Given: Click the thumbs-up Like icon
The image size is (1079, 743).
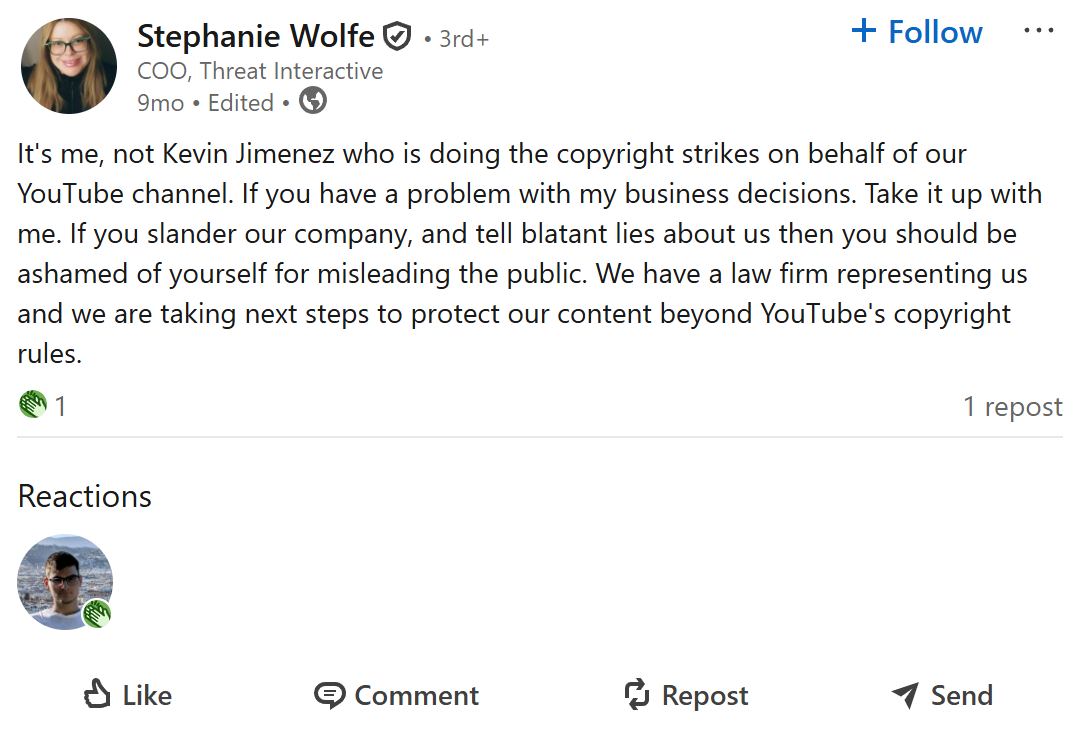Looking at the screenshot, I should [x=97, y=695].
